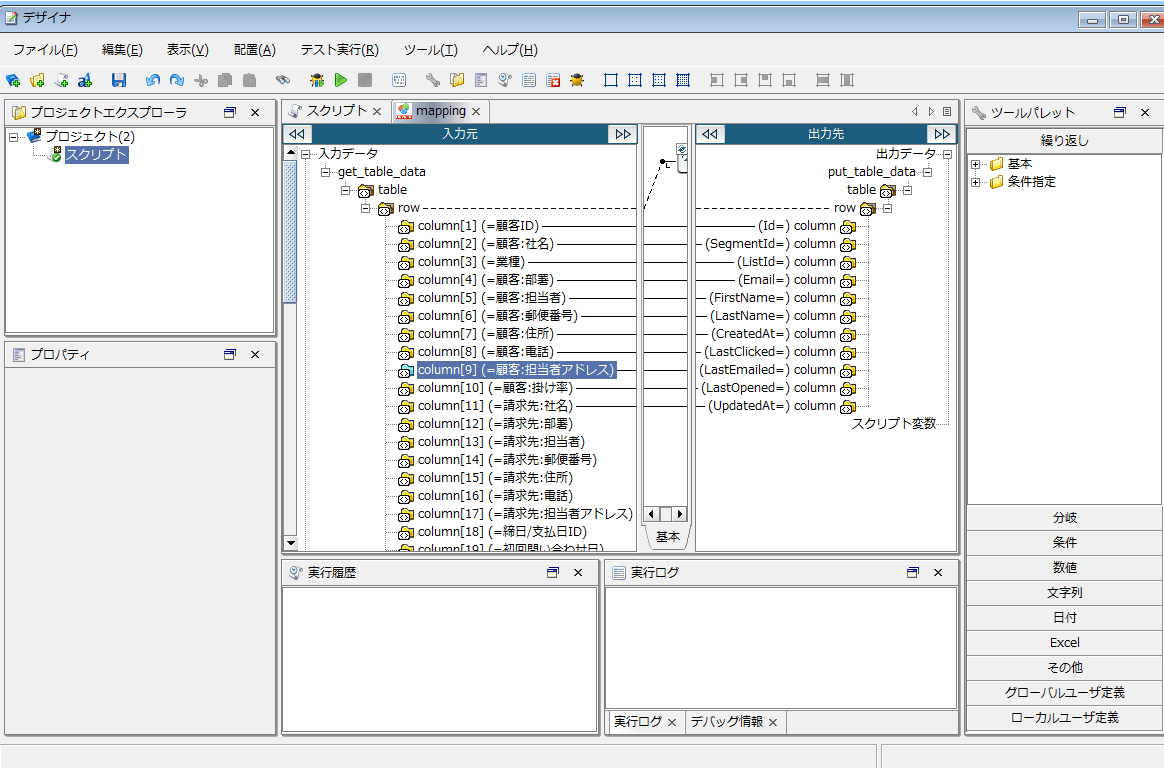Screen dimensions: 1164x768
Task: Open the 文字列 palette category
Action: coord(1064,593)
